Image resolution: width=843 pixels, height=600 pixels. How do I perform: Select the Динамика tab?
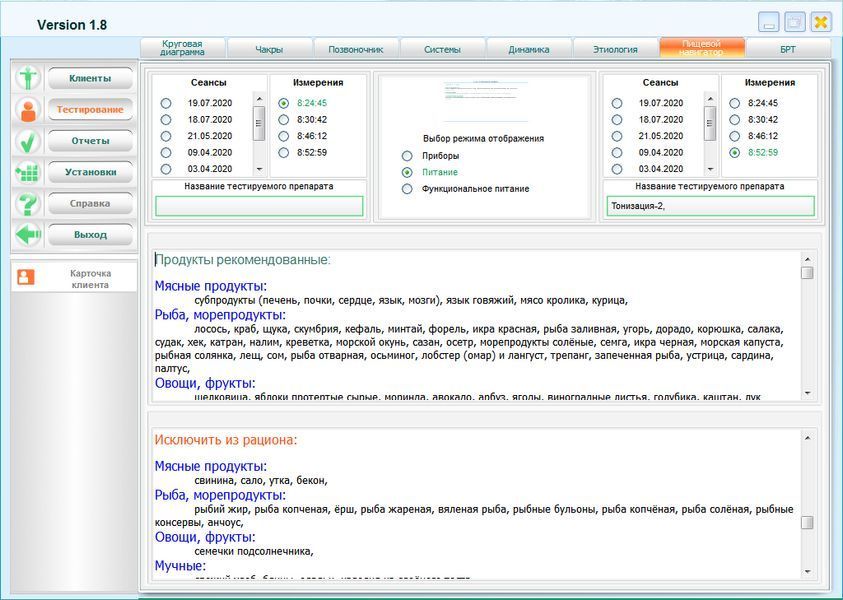[x=529, y=49]
